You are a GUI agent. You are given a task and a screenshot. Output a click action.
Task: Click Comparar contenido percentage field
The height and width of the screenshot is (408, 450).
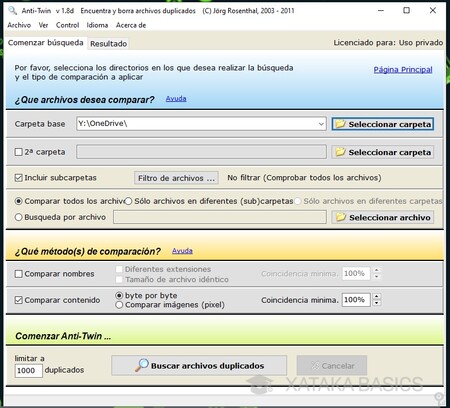356,300
